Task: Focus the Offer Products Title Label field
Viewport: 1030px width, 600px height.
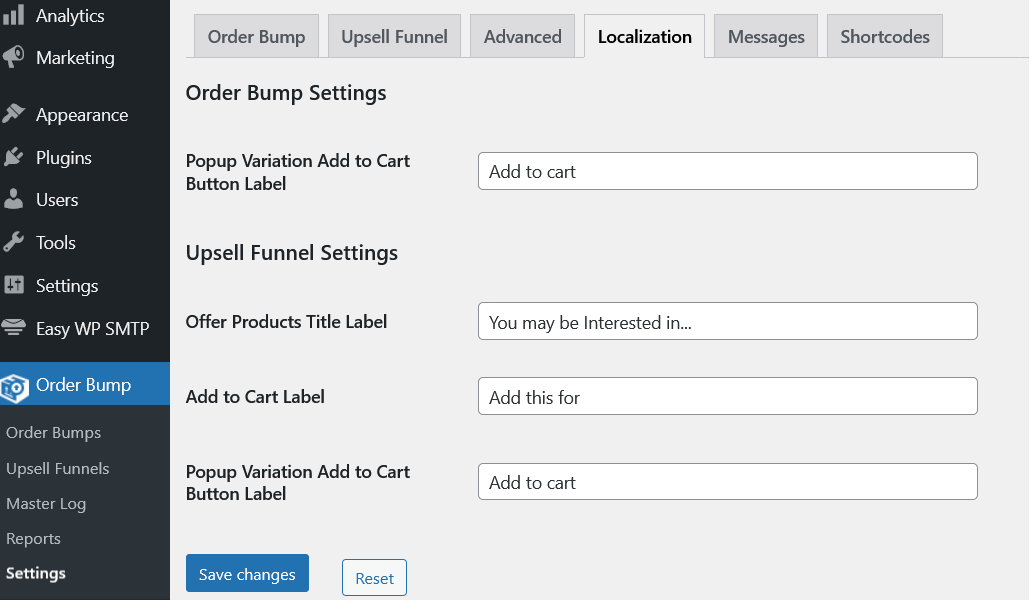Action: (727, 322)
